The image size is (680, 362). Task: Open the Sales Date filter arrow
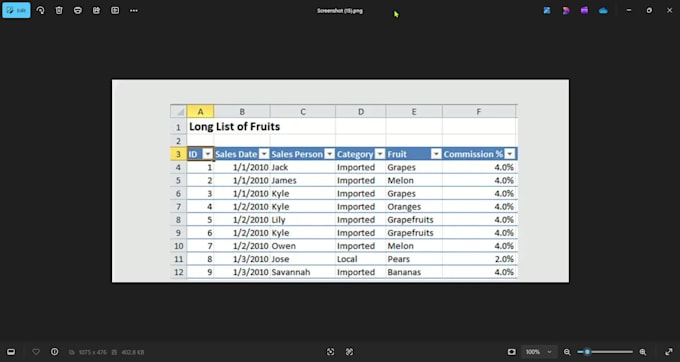click(x=264, y=154)
